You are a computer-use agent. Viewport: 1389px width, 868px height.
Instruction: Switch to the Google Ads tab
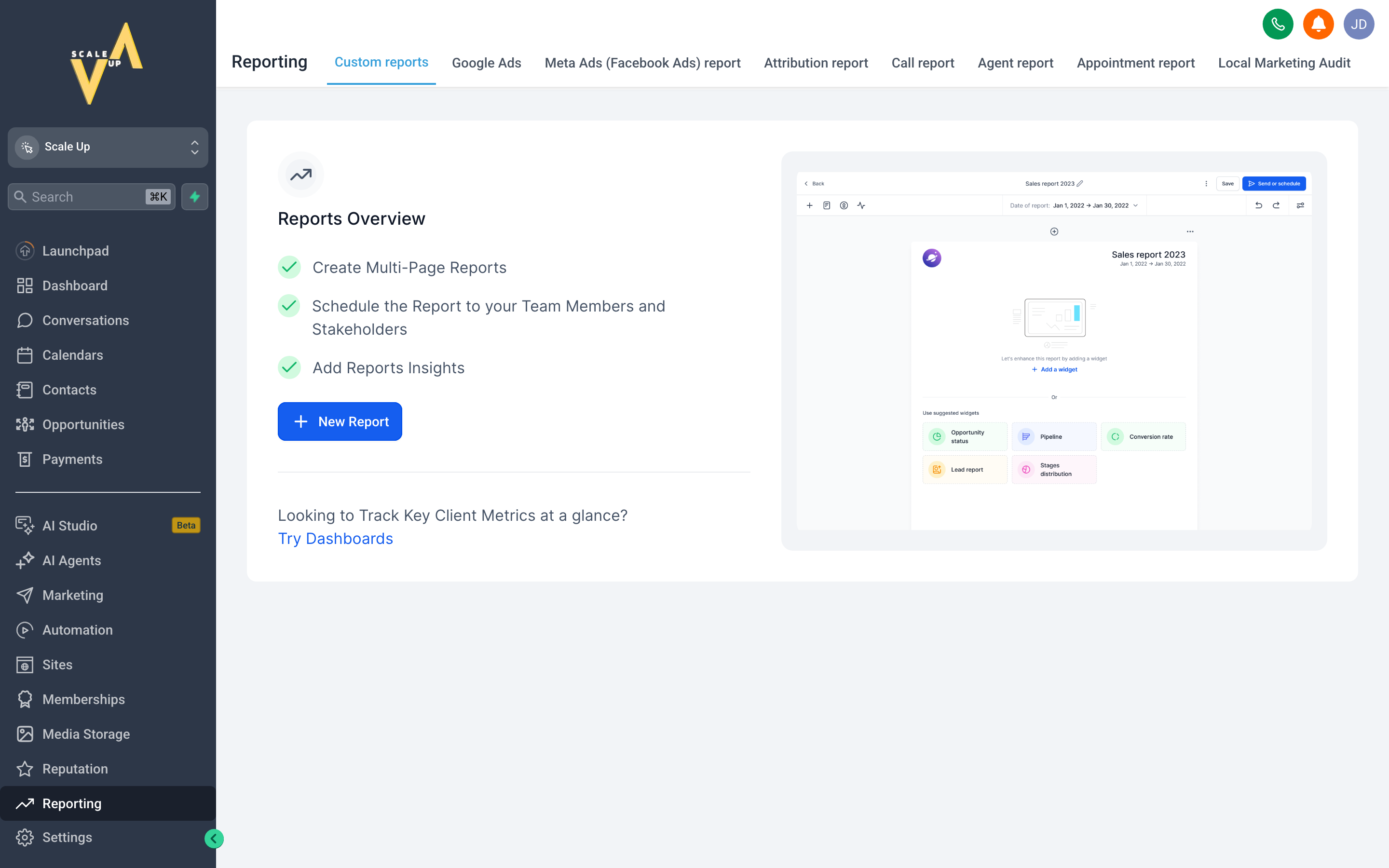[486, 63]
